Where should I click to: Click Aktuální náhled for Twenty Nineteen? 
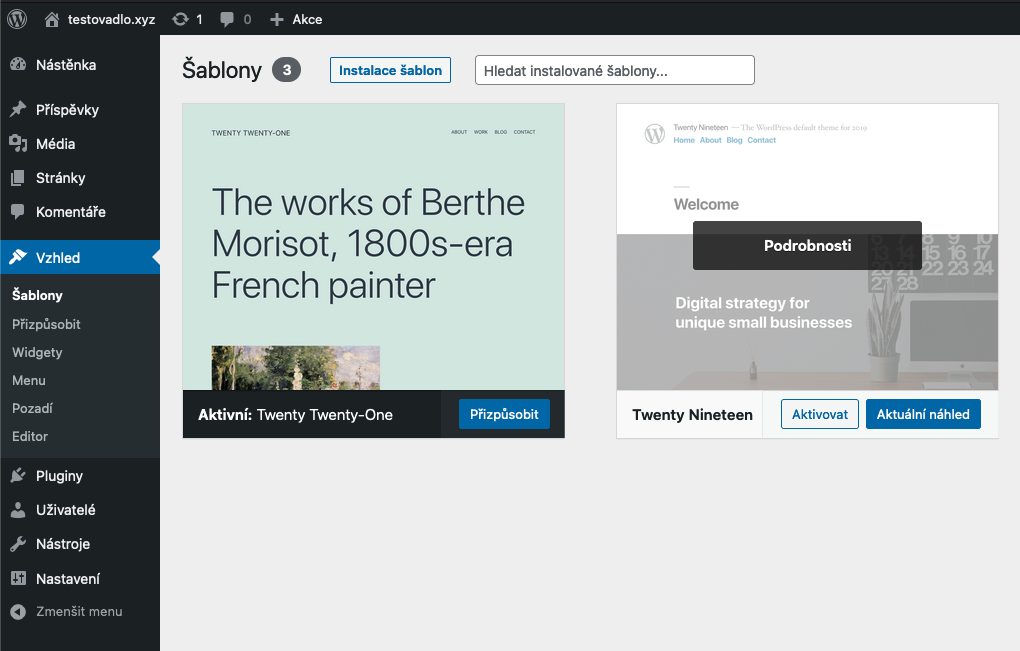[923, 414]
